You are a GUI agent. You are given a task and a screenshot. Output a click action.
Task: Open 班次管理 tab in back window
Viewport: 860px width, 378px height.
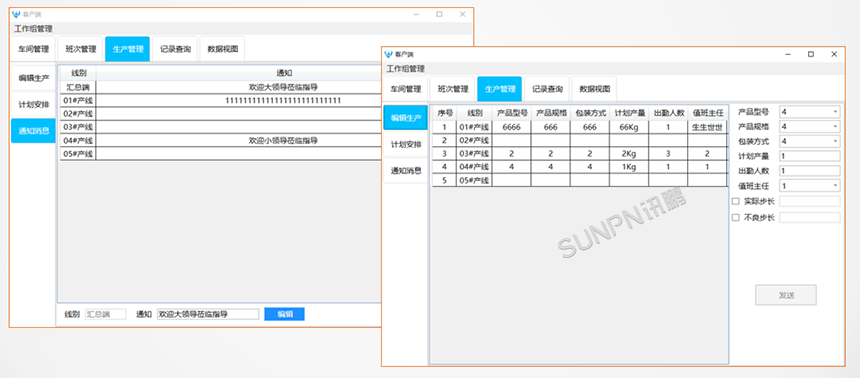coord(81,49)
